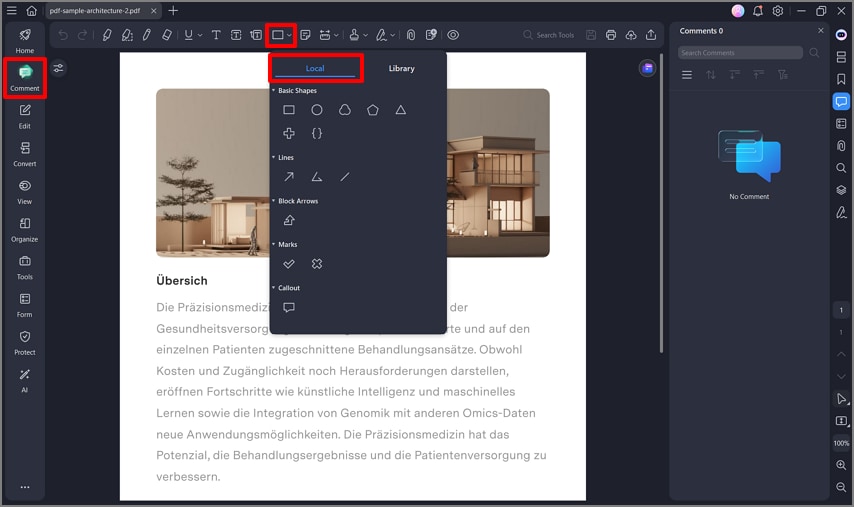Open the Comment section in sidebar

point(25,78)
